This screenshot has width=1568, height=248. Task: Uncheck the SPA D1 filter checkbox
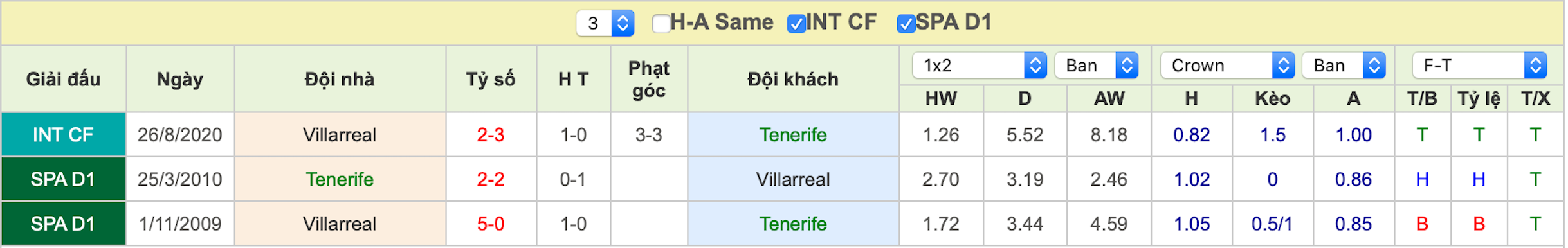click(906, 24)
